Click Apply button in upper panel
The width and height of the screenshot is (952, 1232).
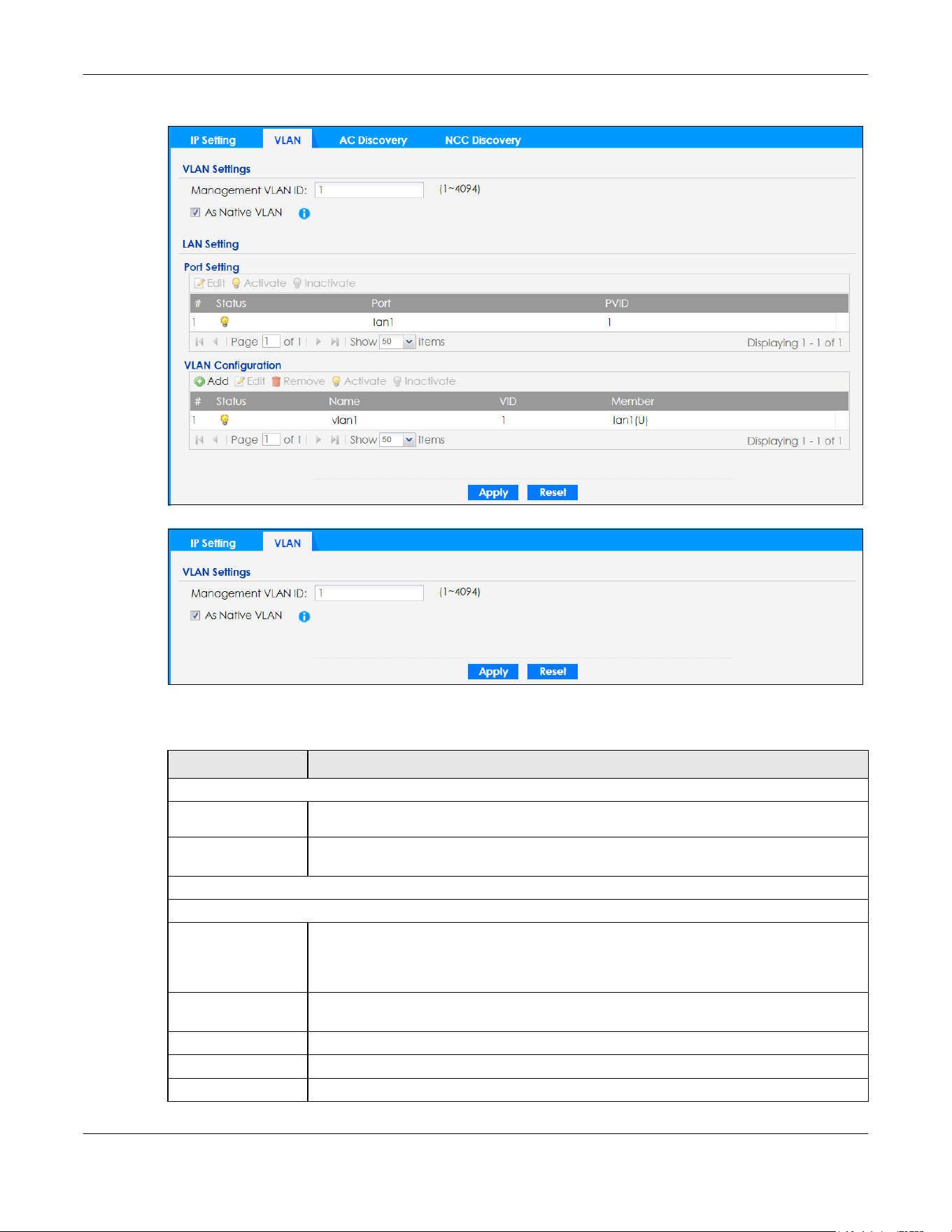coord(493,492)
